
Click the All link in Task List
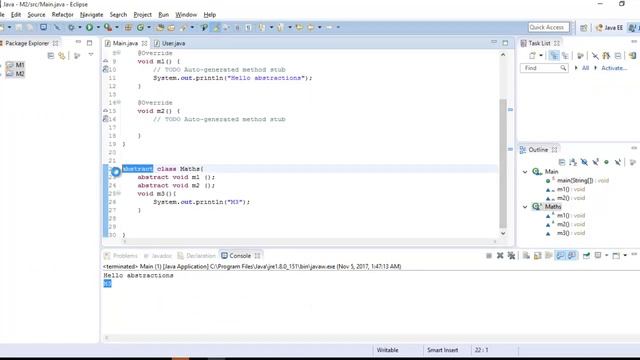pos(585,68)
